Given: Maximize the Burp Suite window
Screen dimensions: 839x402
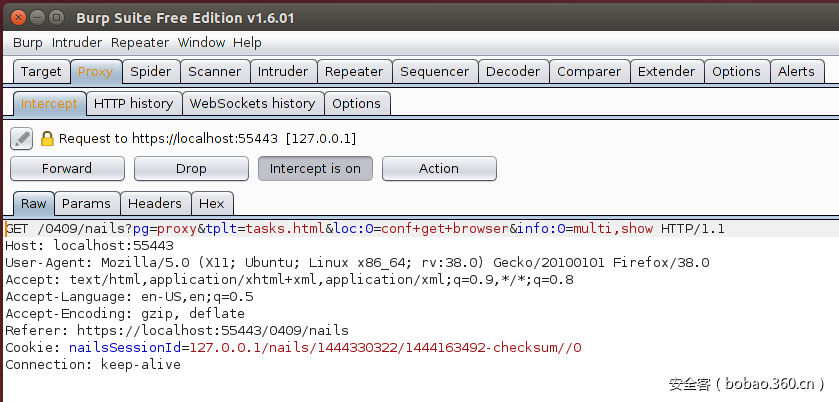Looking at the screenshot, I should [56, 17].
